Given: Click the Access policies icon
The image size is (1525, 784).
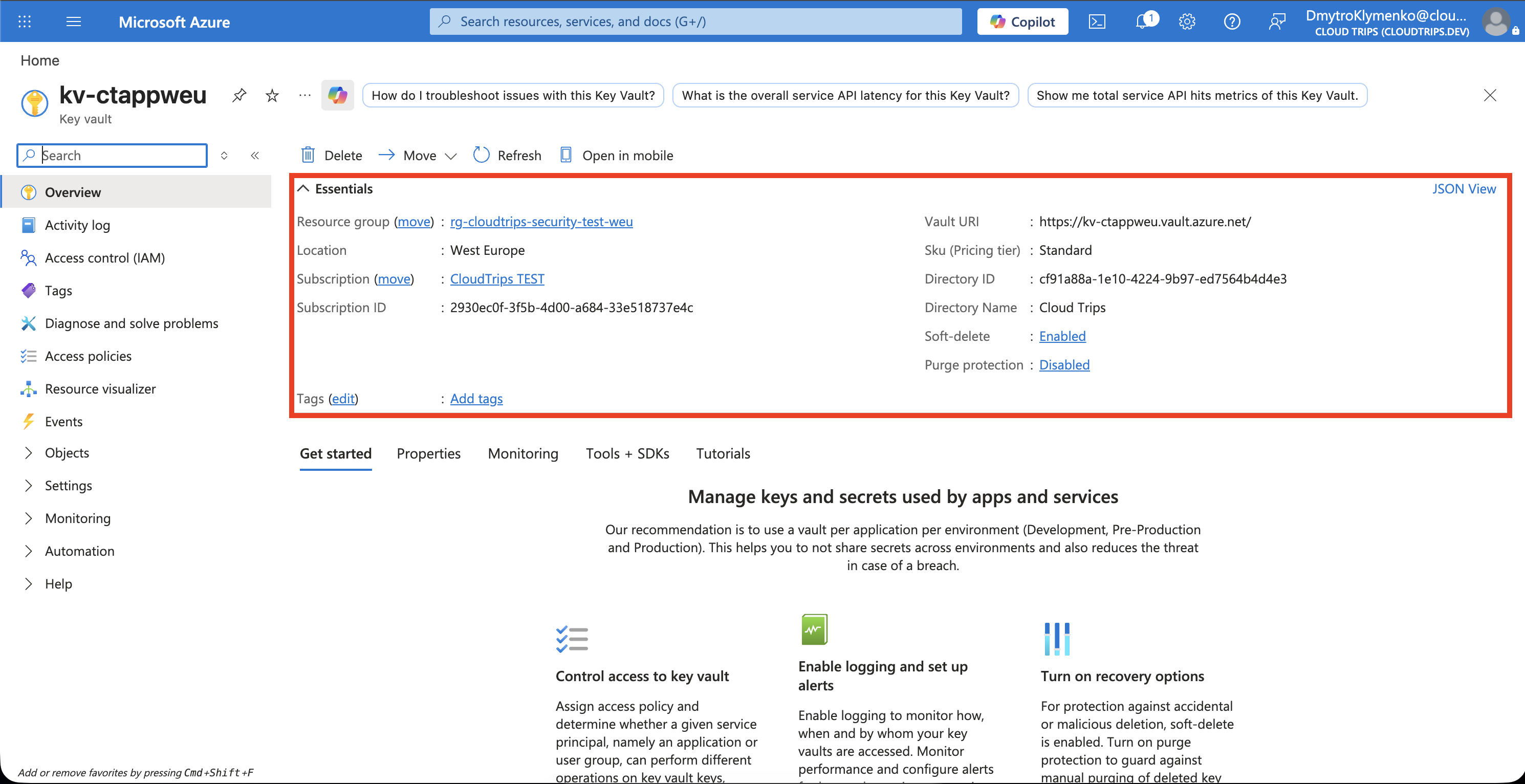Looking at the screenshot, I should pyautogui.click(x=29, y=356).
